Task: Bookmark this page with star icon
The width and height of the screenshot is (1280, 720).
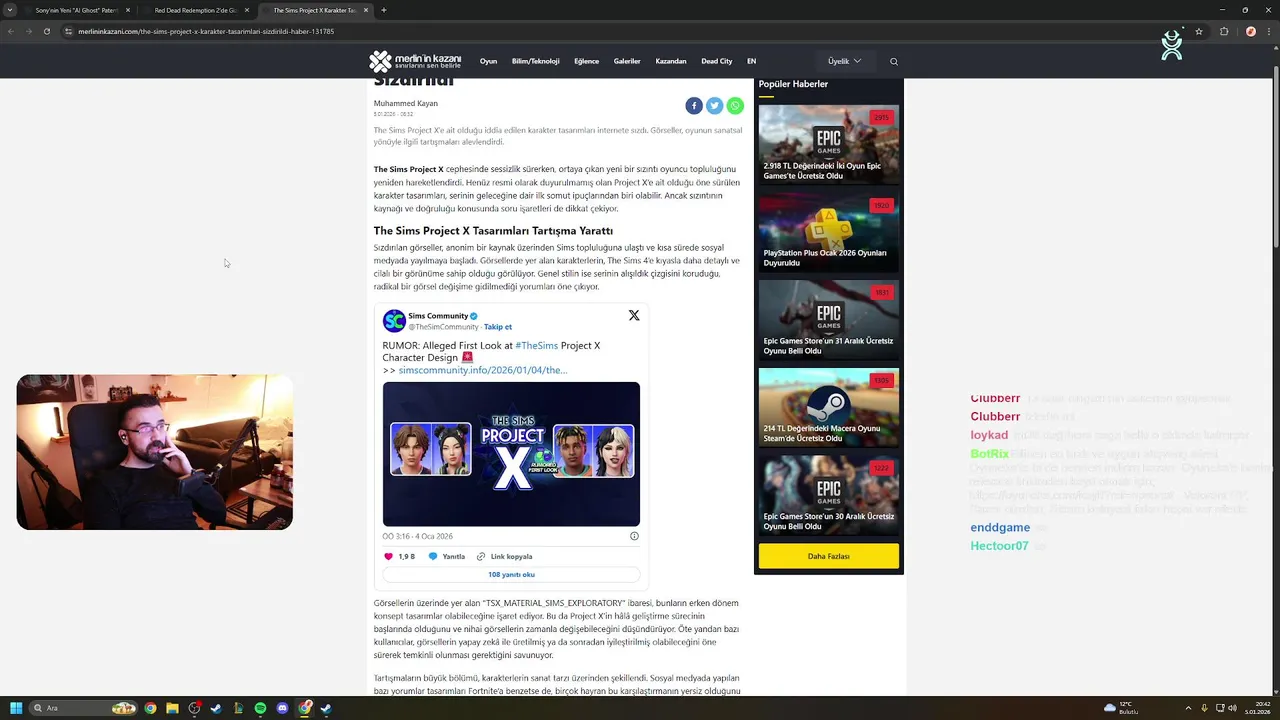Action: [x=1199, y=31]
